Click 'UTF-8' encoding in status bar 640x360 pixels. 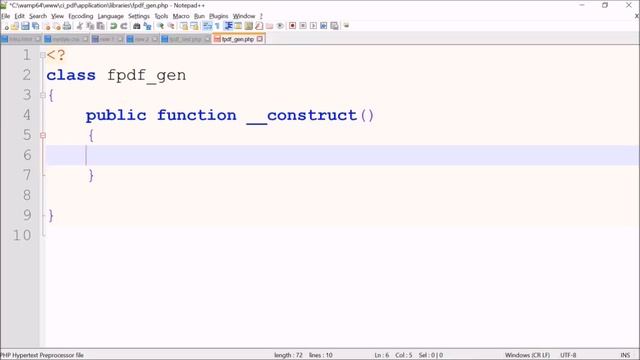(568, 355)
